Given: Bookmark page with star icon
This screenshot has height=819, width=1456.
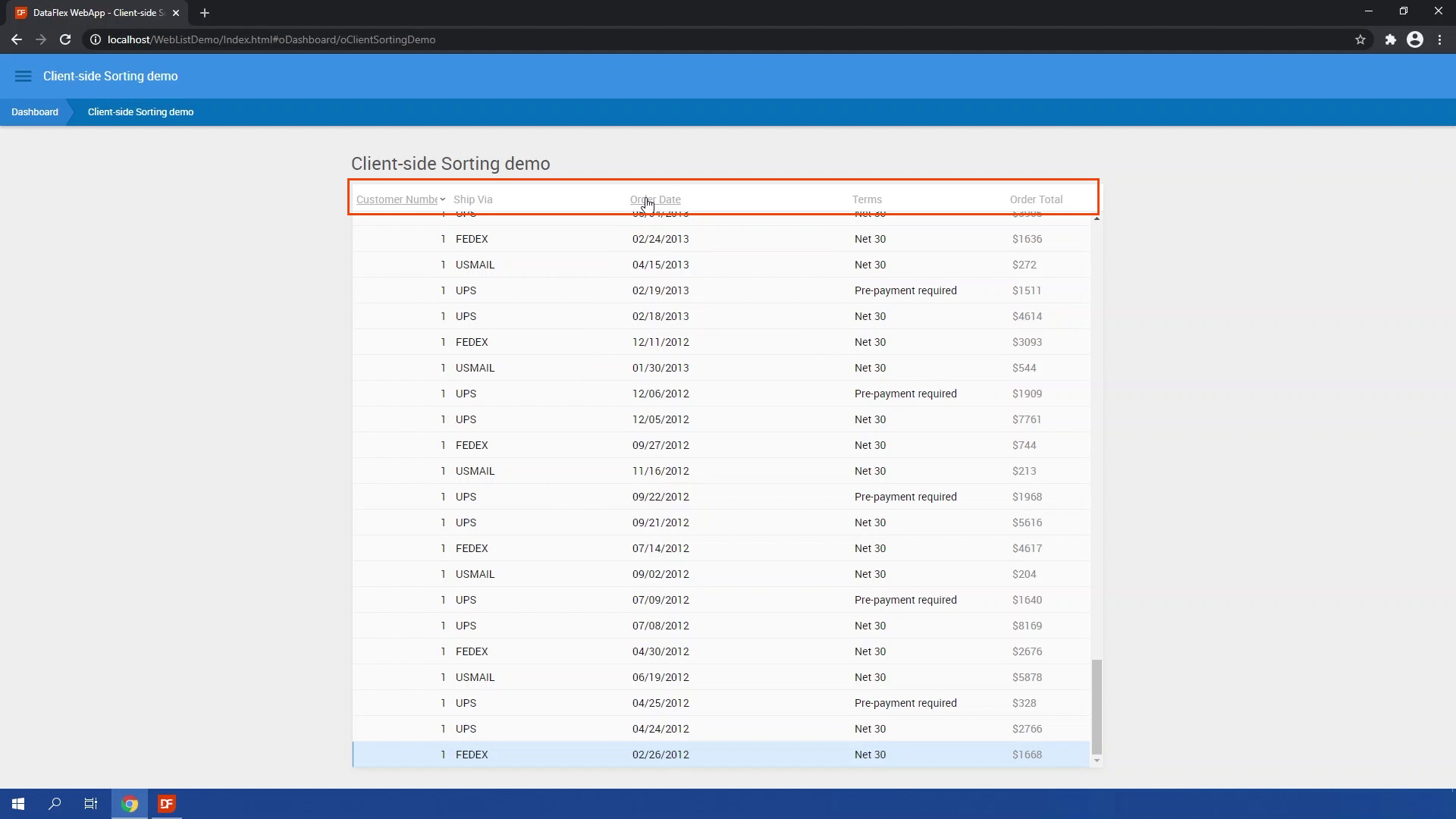Looking at the screenshot, I should pos(1360,39).
